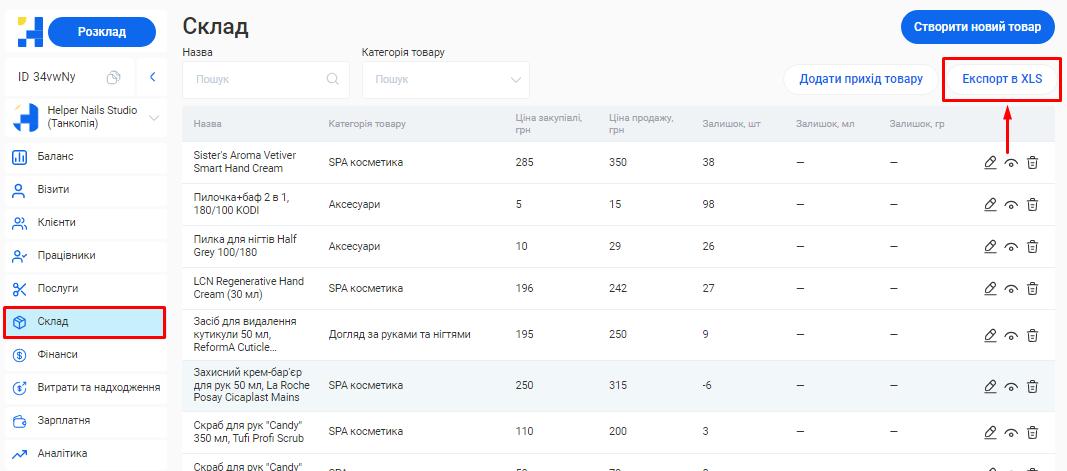The width and height of the screenshot is (1067, 471).
Task: View the LCN Regenerative Hand Cream item
Action: click(1011, 289)
